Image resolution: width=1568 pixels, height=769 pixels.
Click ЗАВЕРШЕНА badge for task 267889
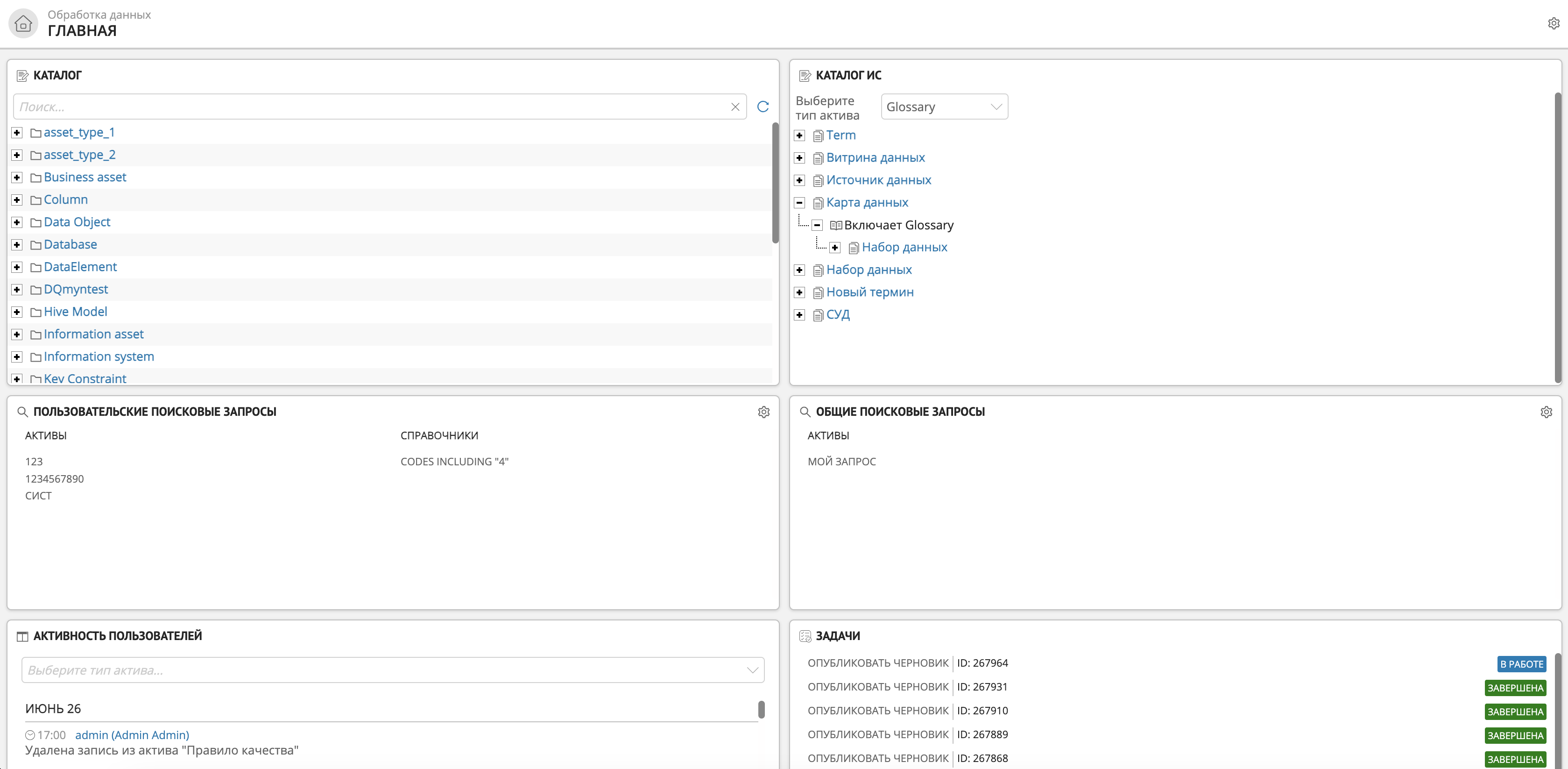[1515, 735]
